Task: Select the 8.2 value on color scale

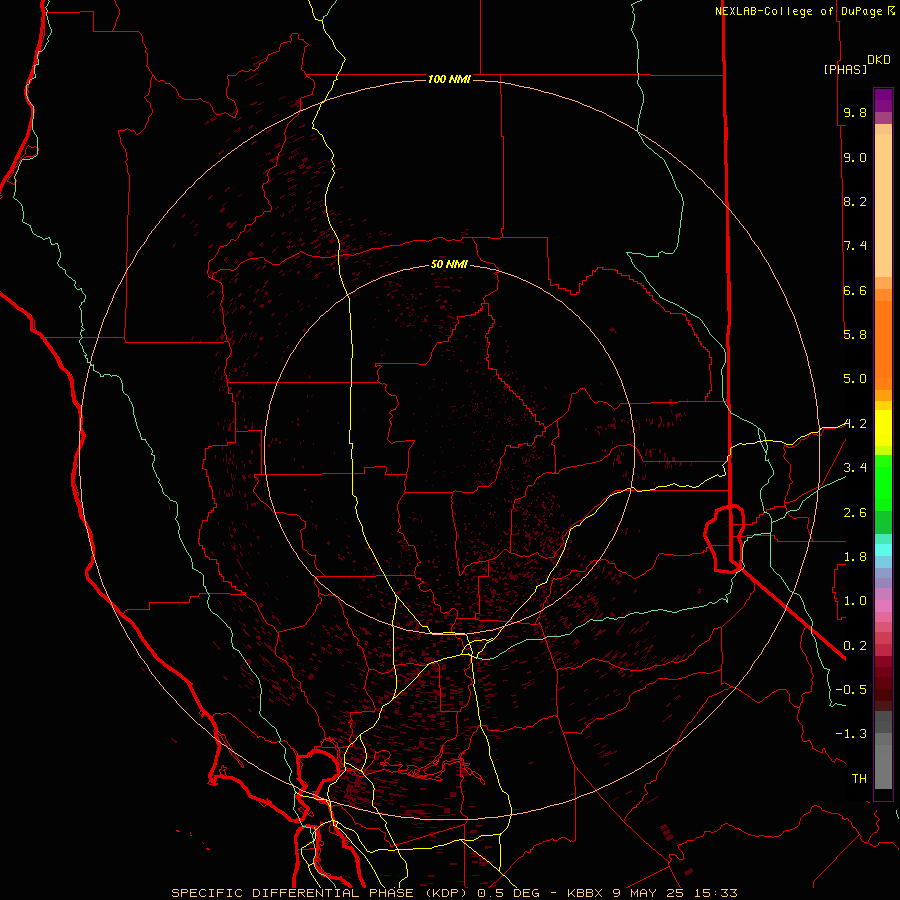Action: pyautogui.click(x=855, y=201)
